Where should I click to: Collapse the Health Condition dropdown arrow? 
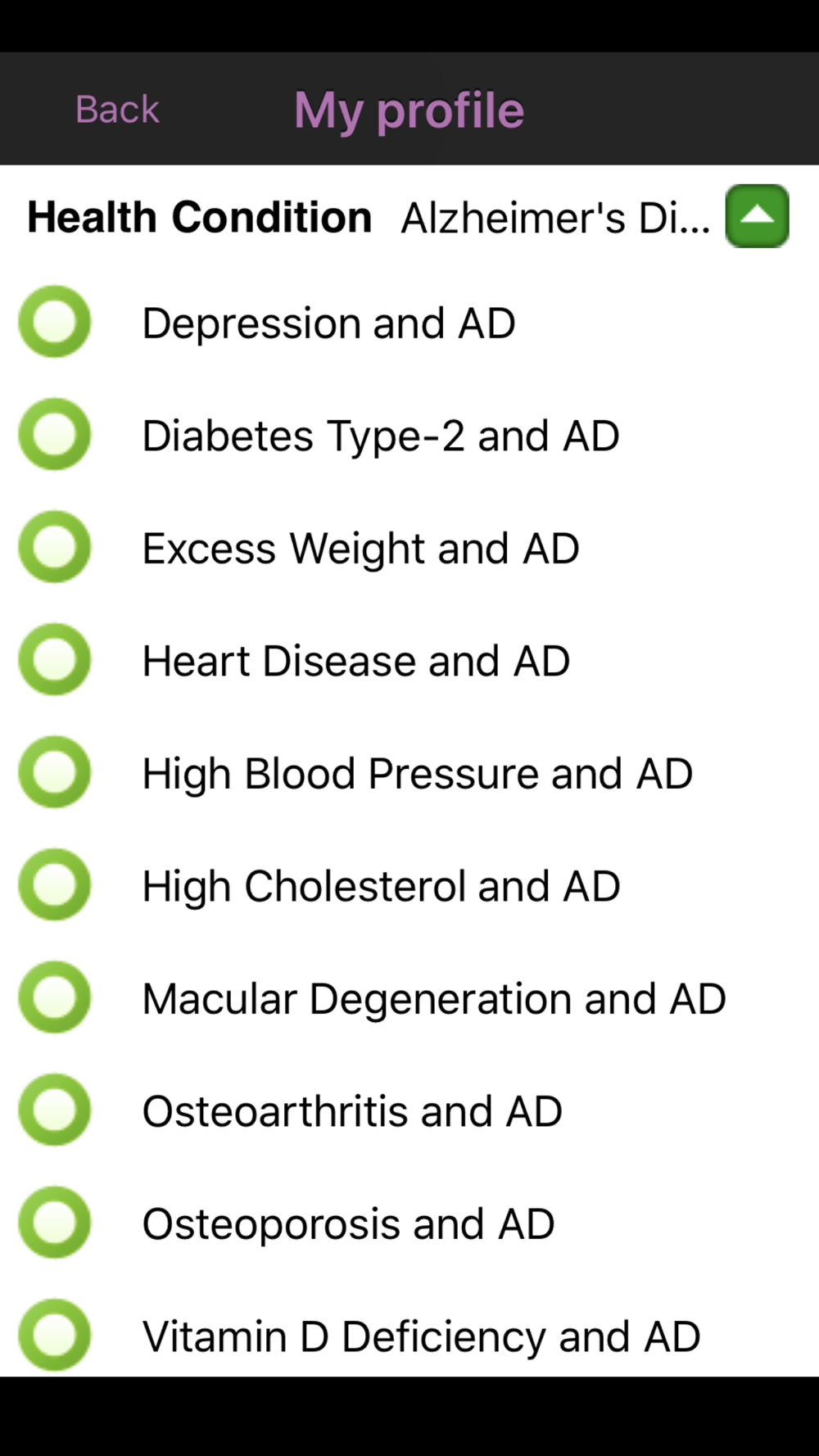tap(757, 216)
